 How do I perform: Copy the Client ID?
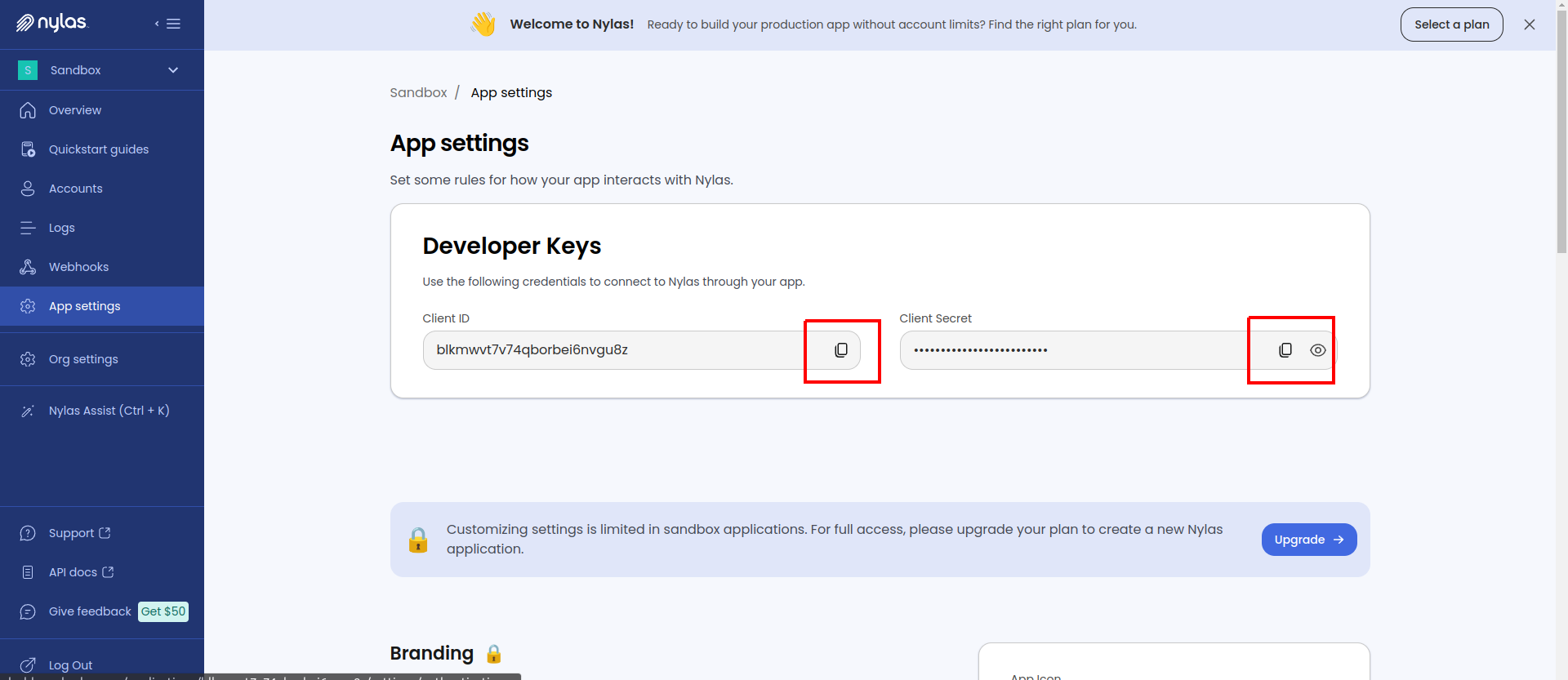tap(841, 350)
